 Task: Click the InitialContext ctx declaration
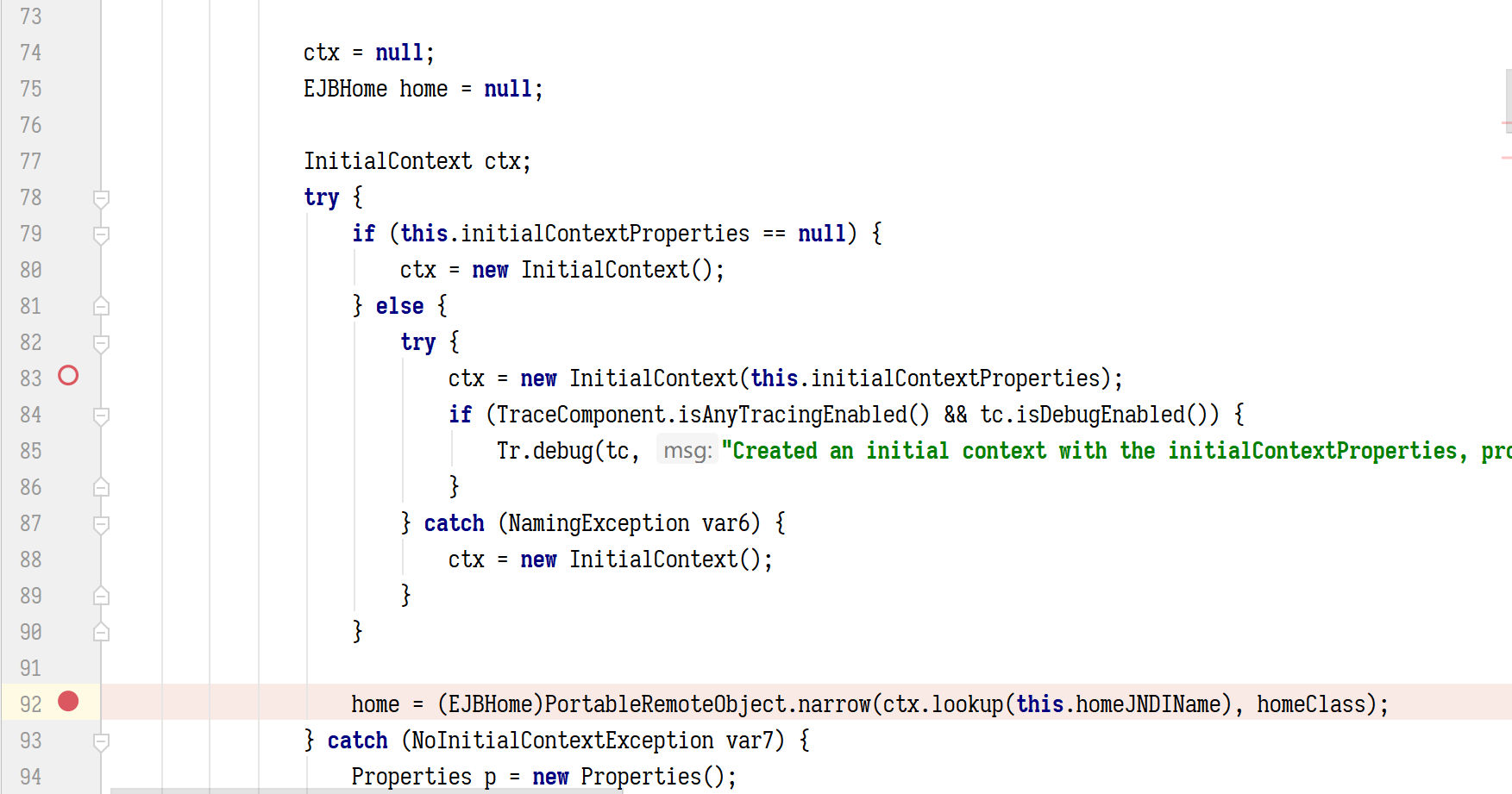[417, 161]
